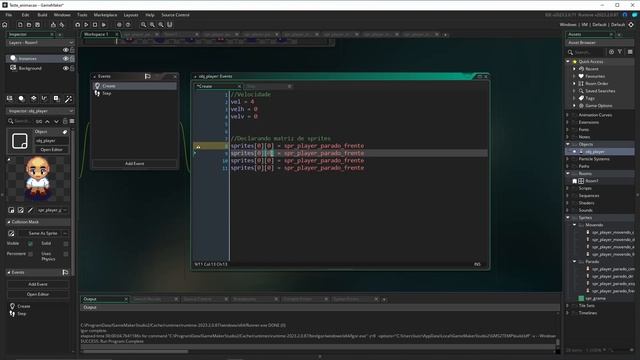Screen dimensions: 640x360
Task: Collapse the Rooms folder
Action: (x=568, y=173)
